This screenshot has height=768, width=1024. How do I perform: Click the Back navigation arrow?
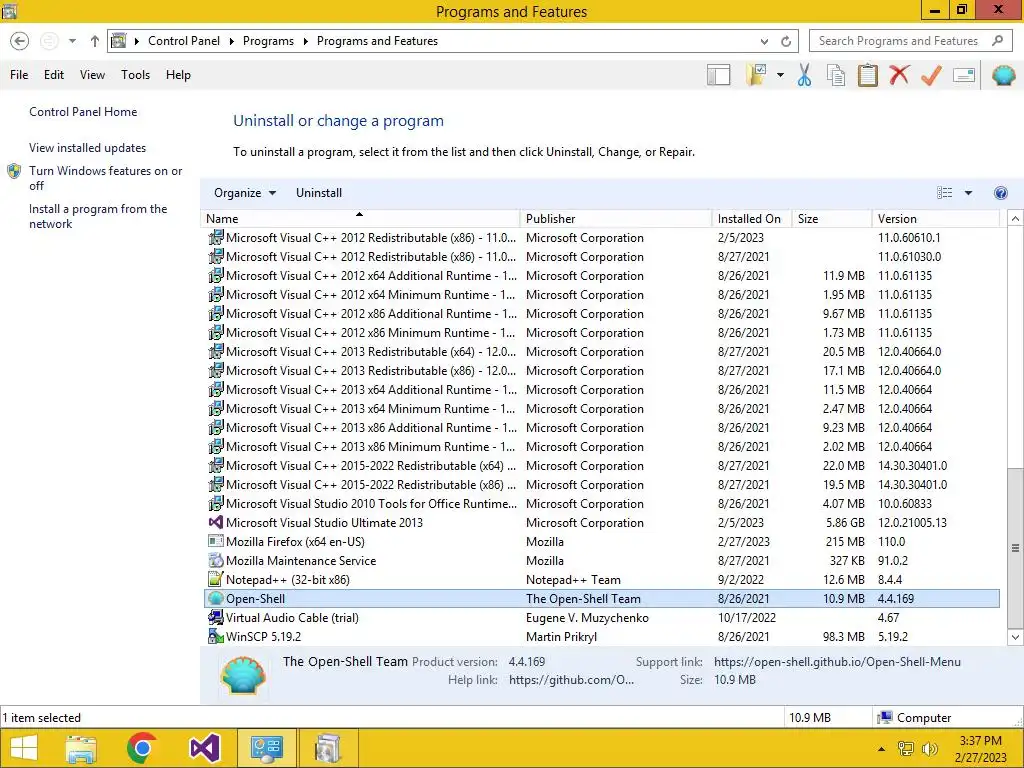point(20,41)
